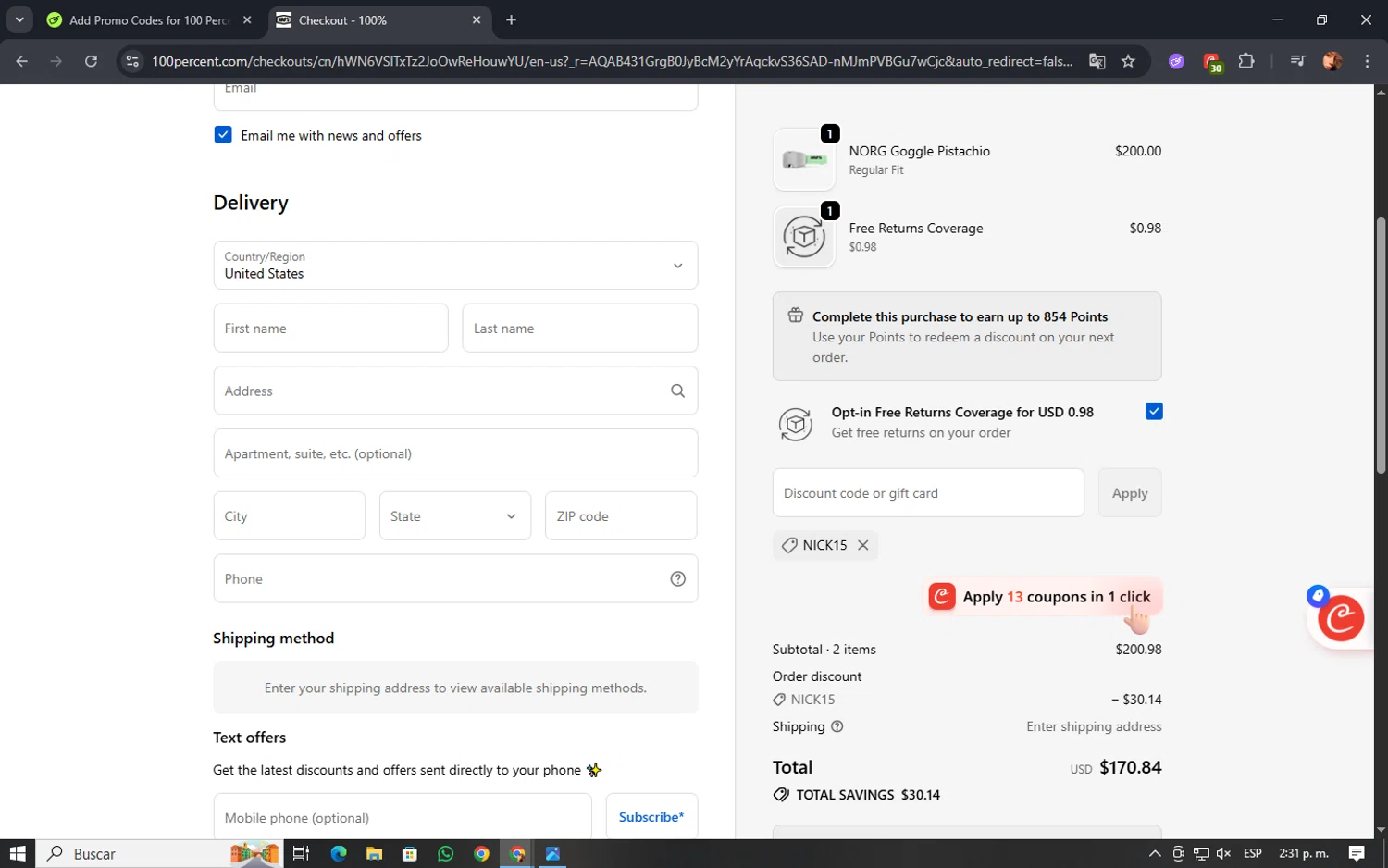Click the translate page icon
Image resolution: width=1388 pixels, height=868 pixels.
[x=1097, y=61]
